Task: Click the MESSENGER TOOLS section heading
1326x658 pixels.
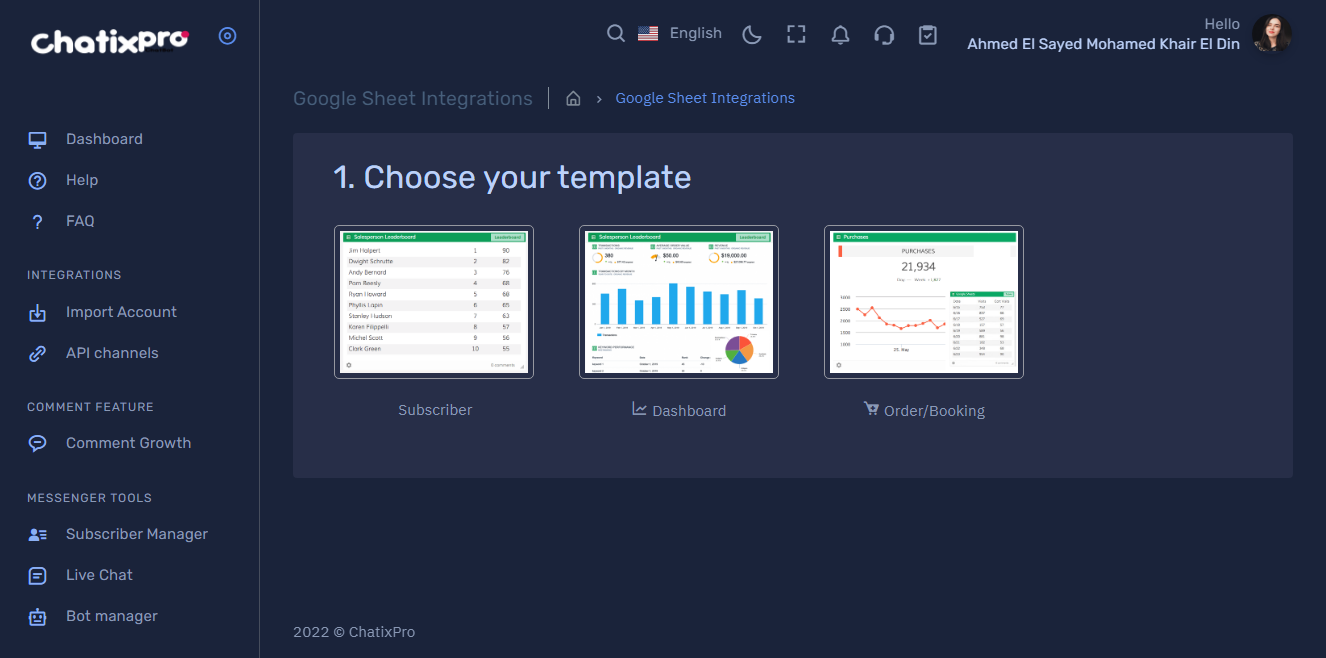Action: pyautogui.click(x=89, y=498)
